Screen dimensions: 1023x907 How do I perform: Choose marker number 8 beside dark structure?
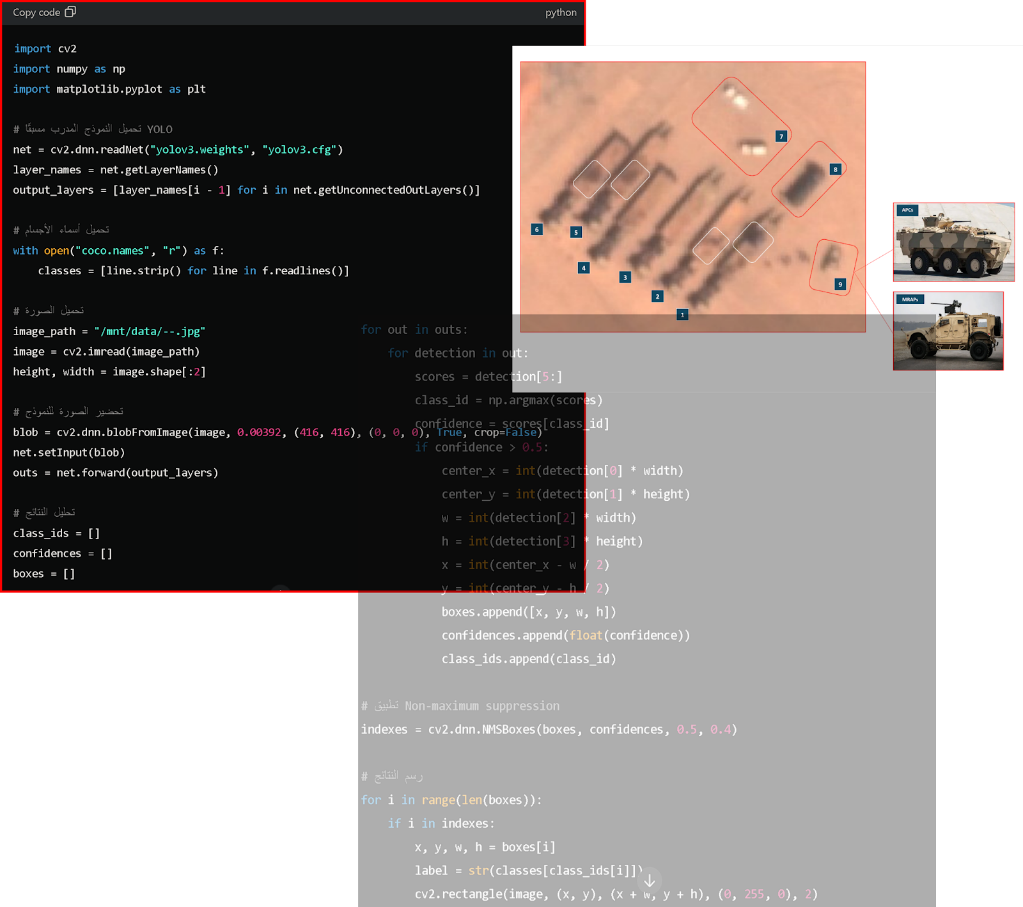835,170
